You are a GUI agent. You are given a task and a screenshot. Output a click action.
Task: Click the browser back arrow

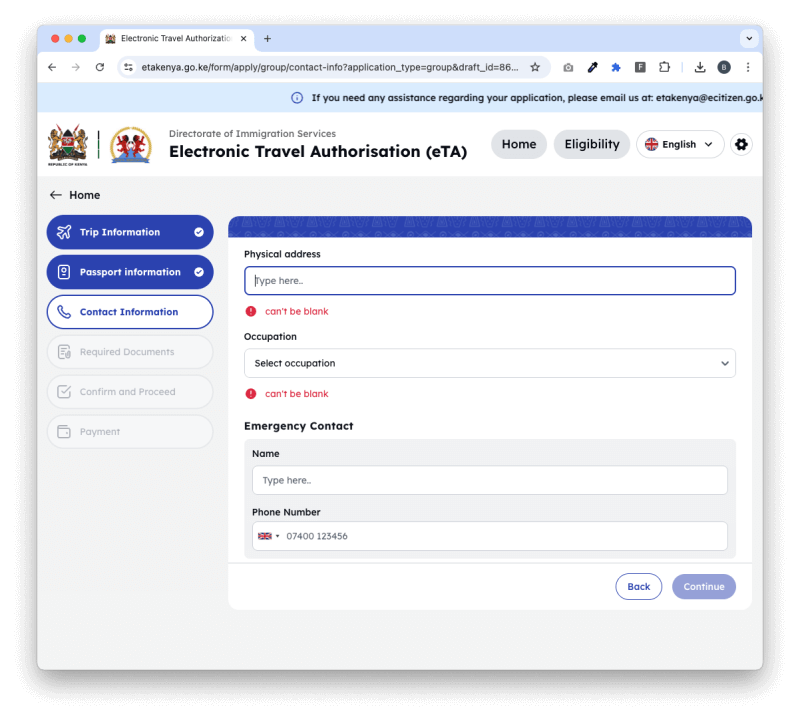point(52,67)
